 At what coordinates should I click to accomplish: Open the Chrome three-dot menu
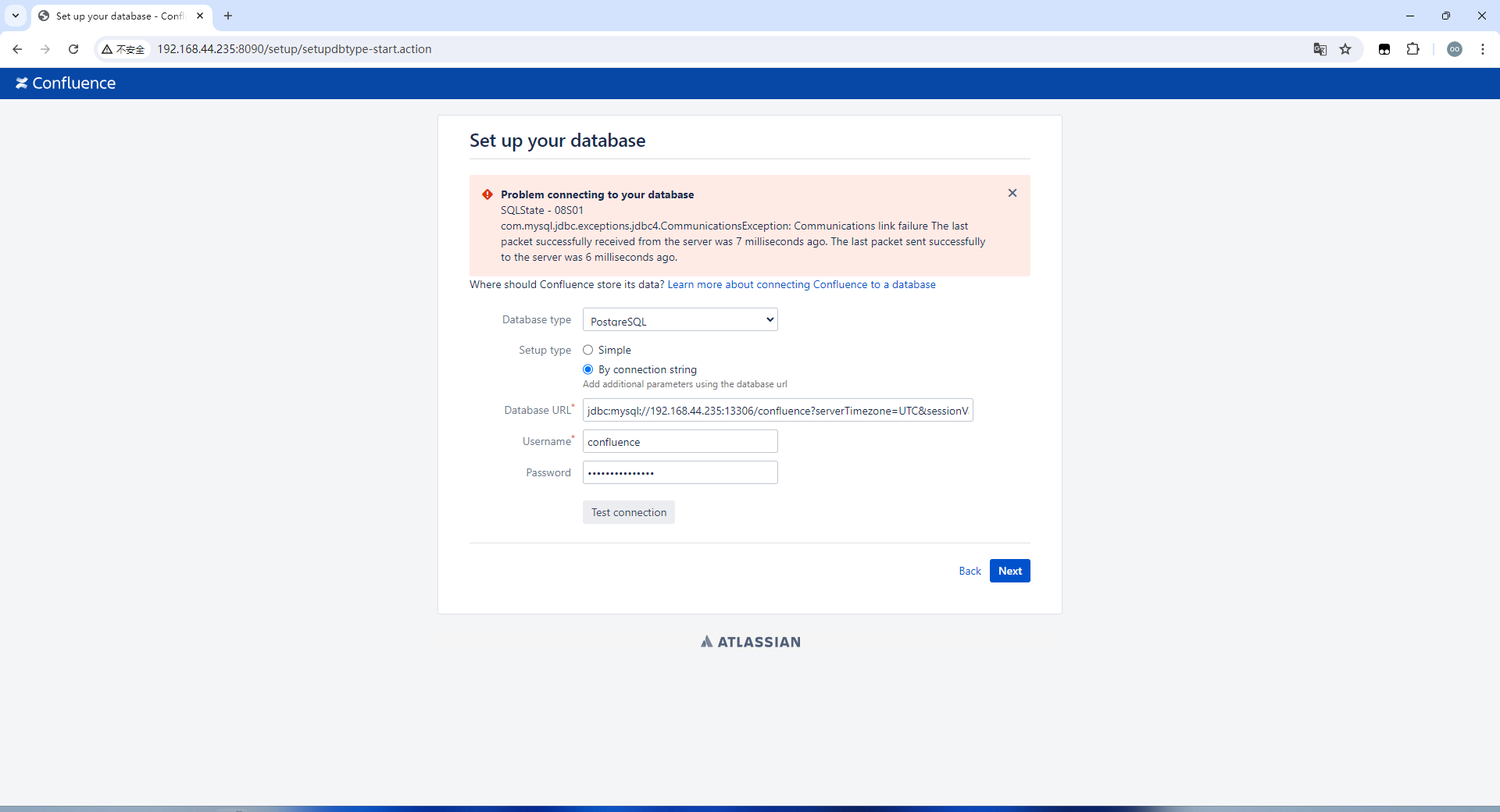[x=1483, y=49]
